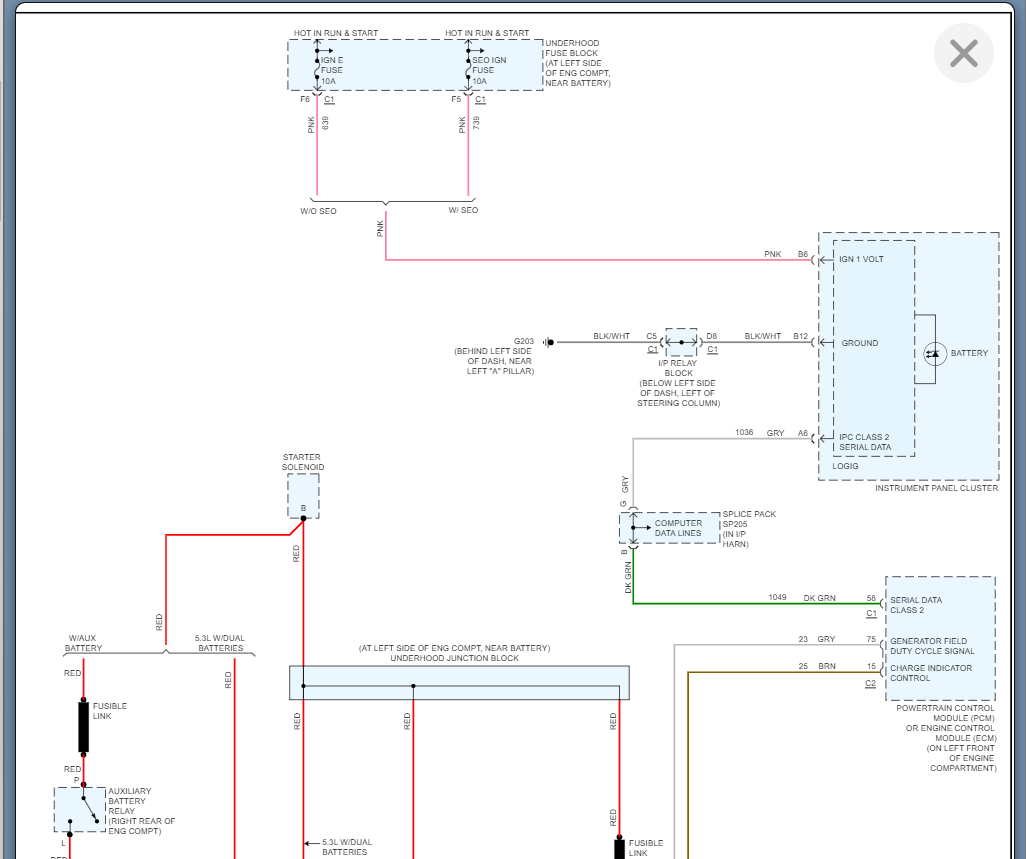Click the Underhood Junction Block bar

pos(459,683)
